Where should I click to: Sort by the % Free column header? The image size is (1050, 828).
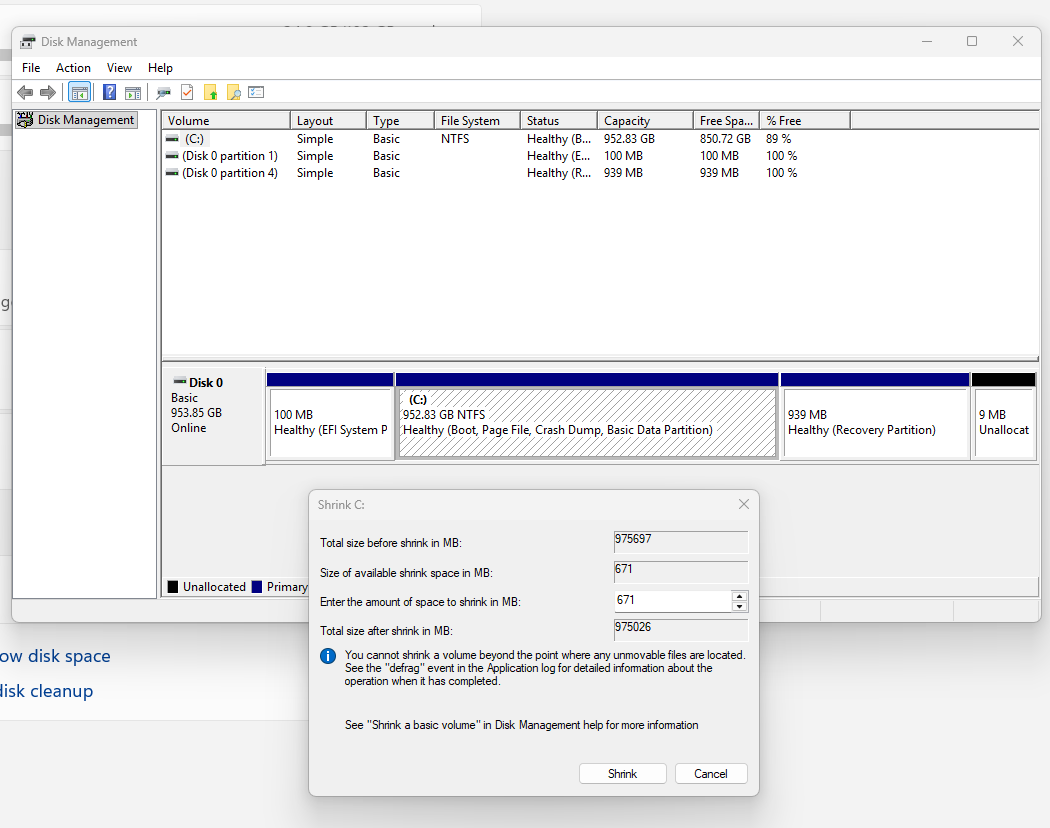[805, 121]
